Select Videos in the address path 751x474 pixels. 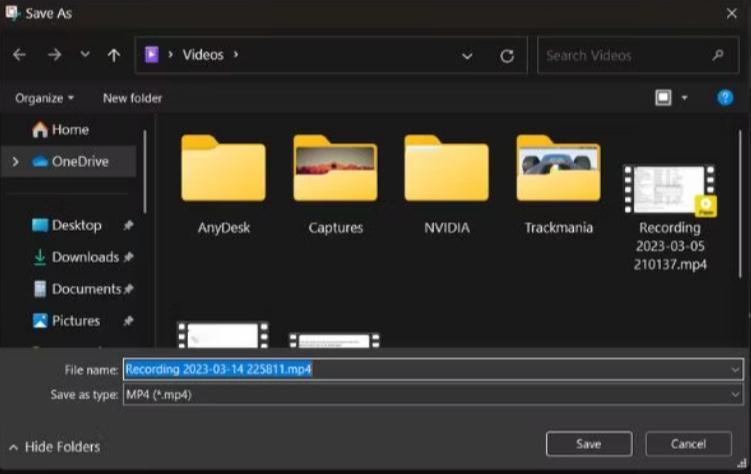(x=203, y=55)
